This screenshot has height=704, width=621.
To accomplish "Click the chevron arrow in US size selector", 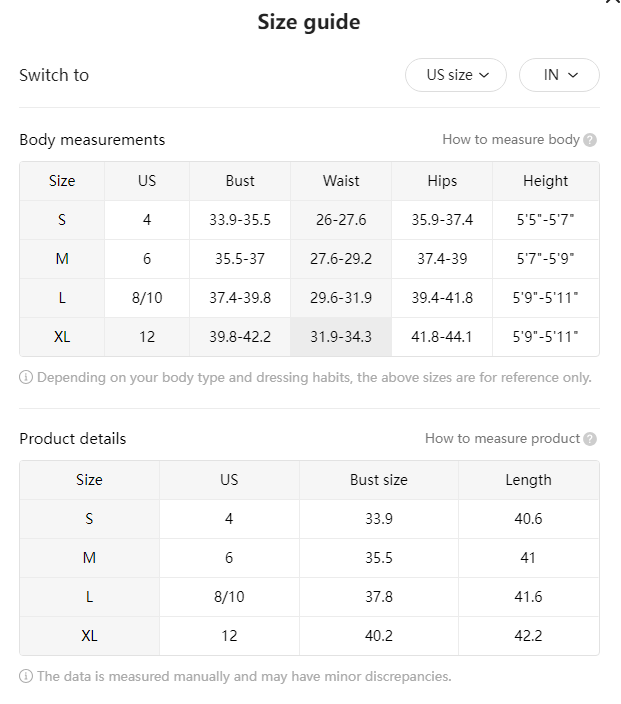I will click(484, 75).
